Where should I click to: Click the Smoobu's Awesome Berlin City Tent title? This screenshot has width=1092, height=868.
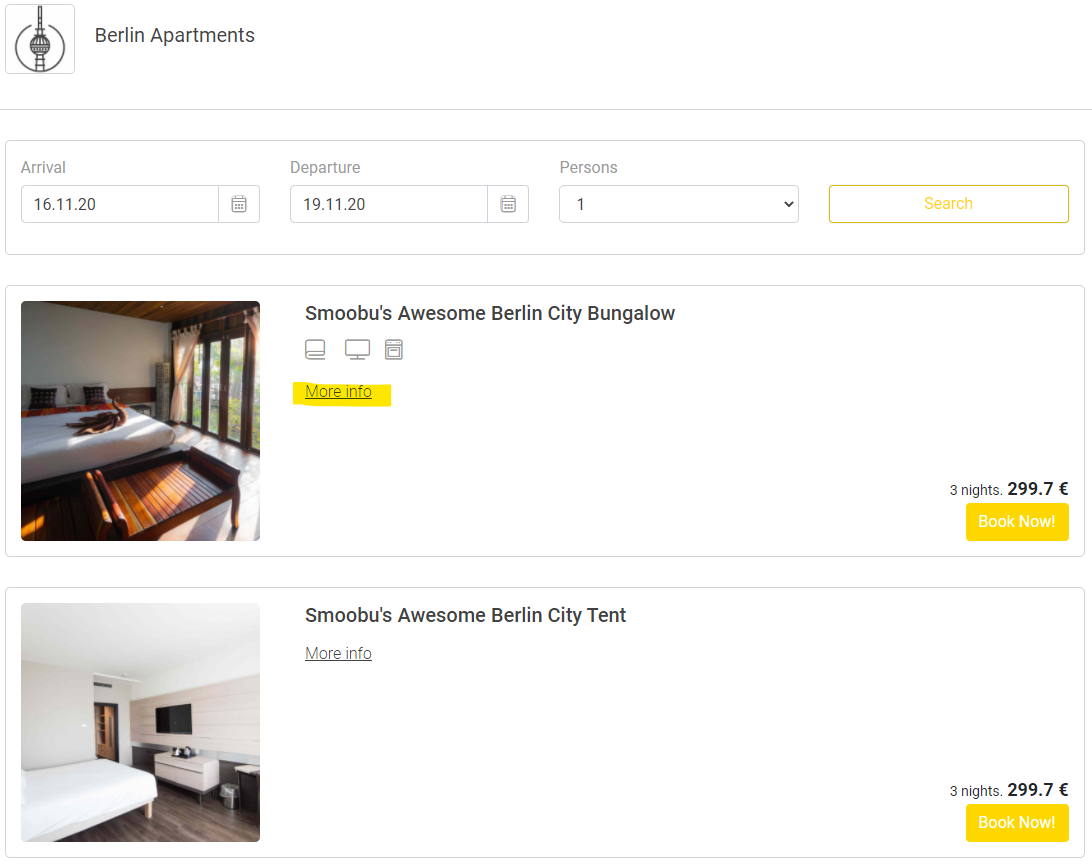(465, 615)
